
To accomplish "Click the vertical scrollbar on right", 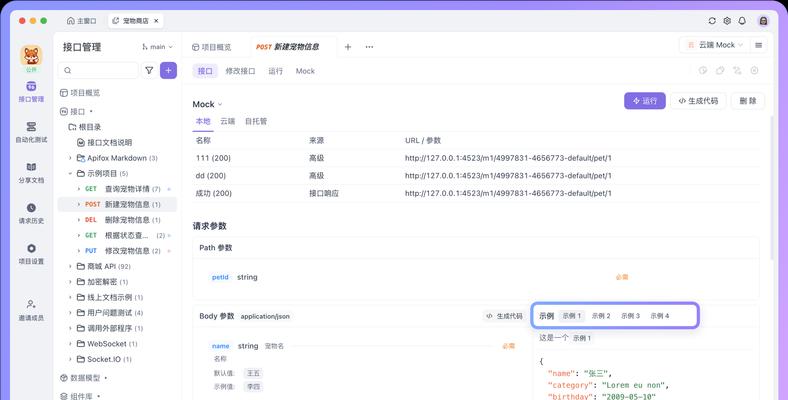I will (x=773, y=187).
